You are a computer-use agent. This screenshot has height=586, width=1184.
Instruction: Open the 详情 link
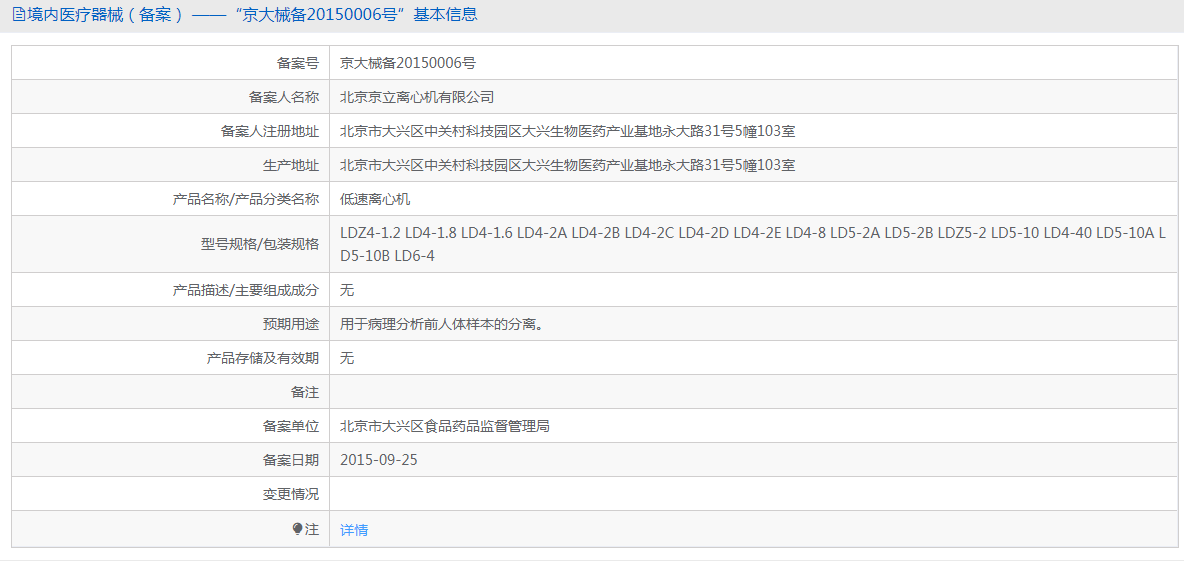tap(354, 530)
